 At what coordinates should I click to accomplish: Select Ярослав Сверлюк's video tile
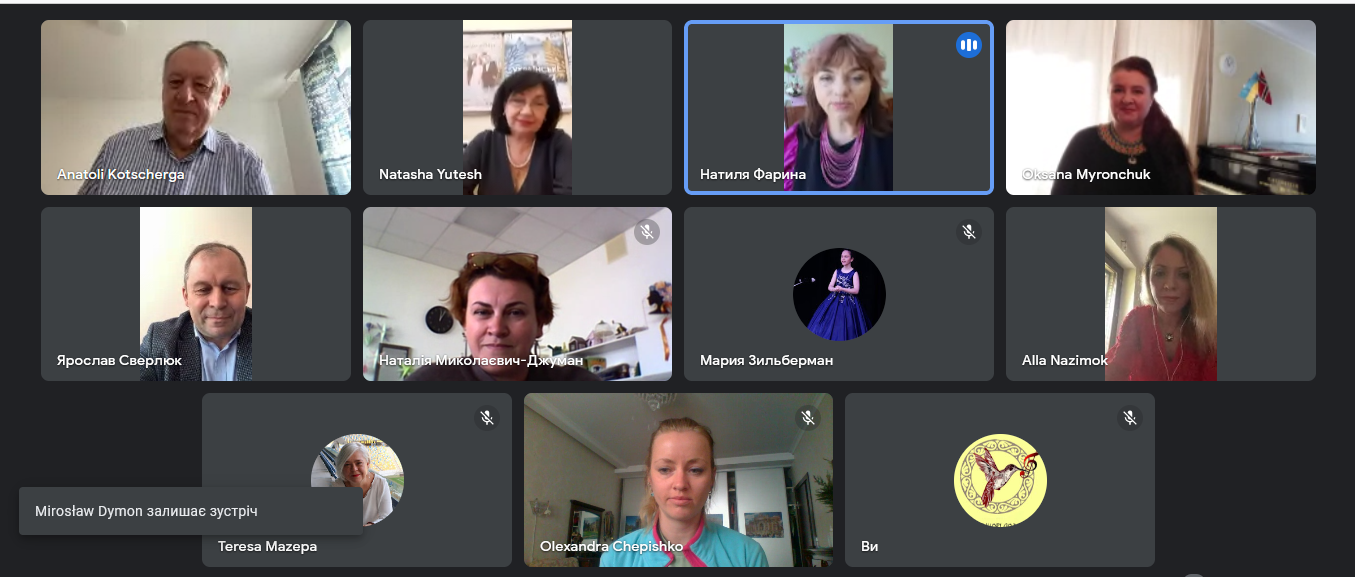point(196,294)
